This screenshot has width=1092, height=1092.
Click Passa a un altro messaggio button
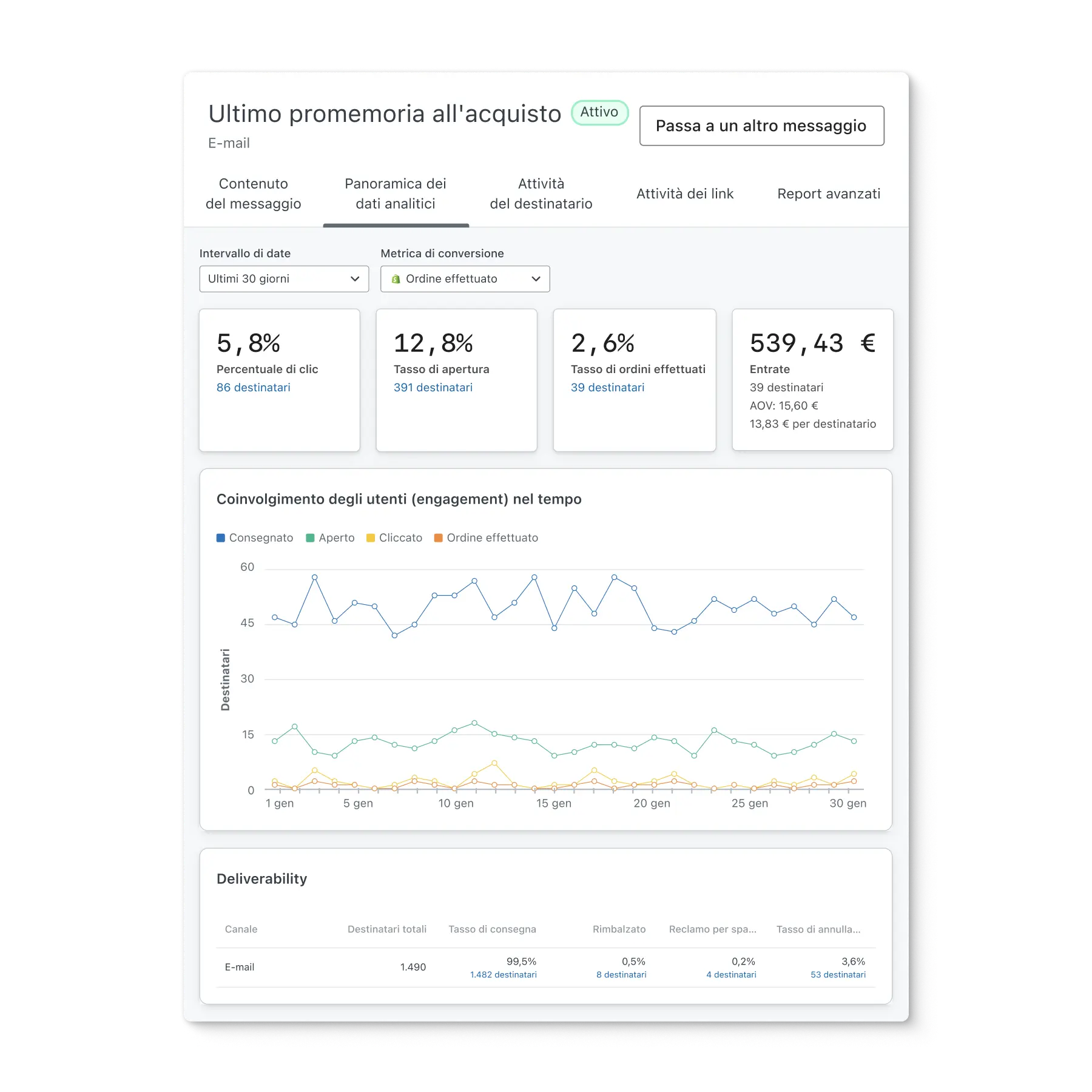coord(761,126)
